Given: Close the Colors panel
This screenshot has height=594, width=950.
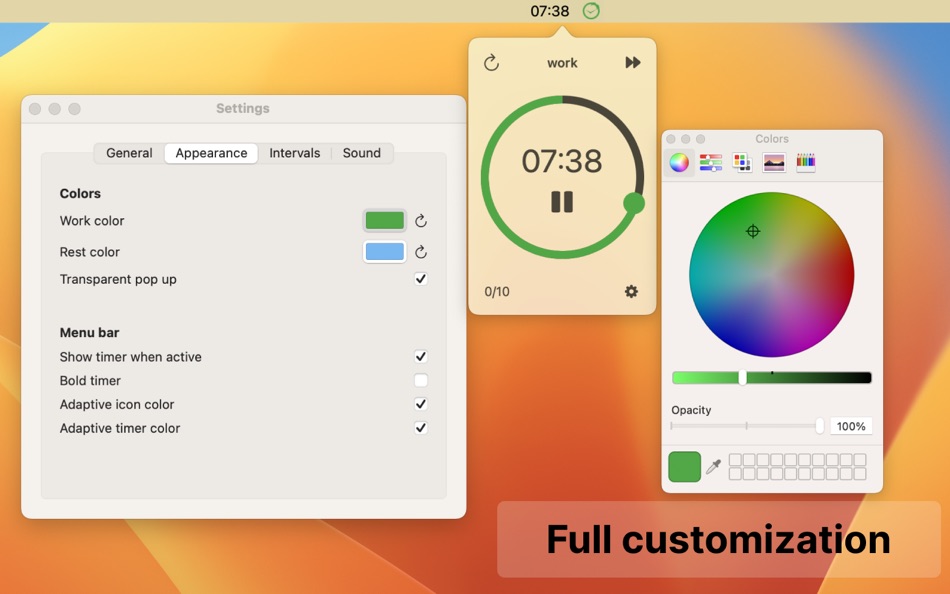Looking at the screenshot, I should tap(671, 139).
